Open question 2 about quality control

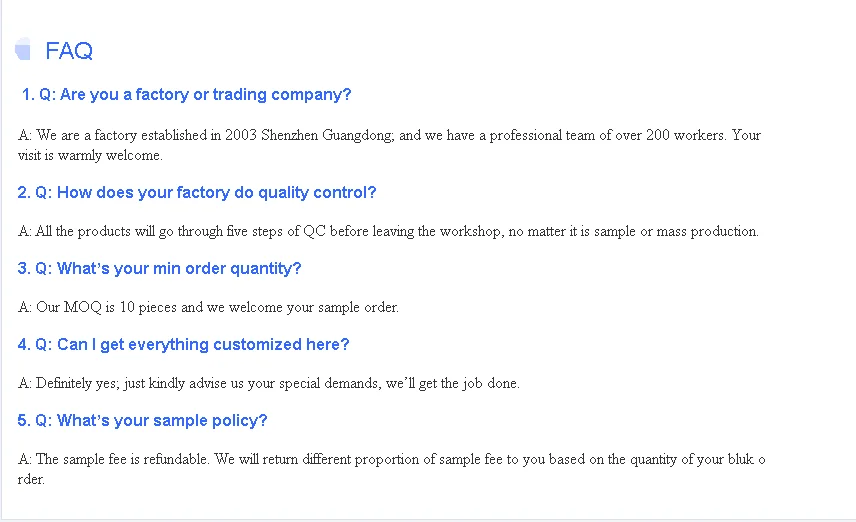[197, 193]
